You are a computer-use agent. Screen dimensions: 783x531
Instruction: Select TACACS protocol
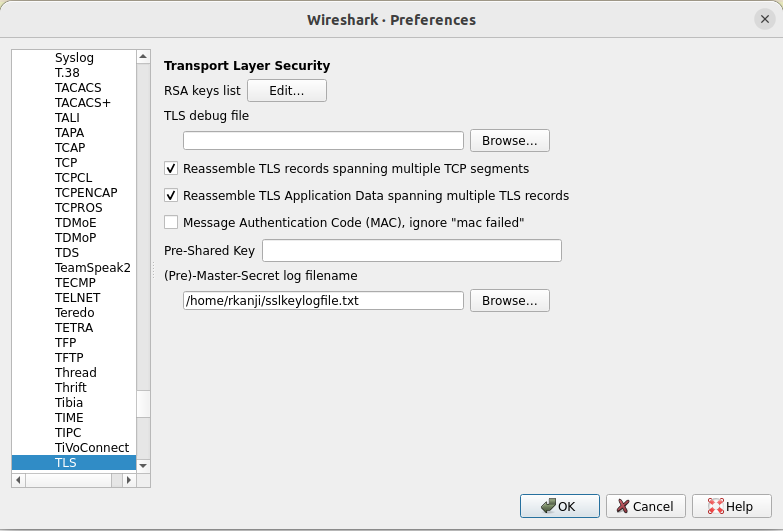pos(74,87)
